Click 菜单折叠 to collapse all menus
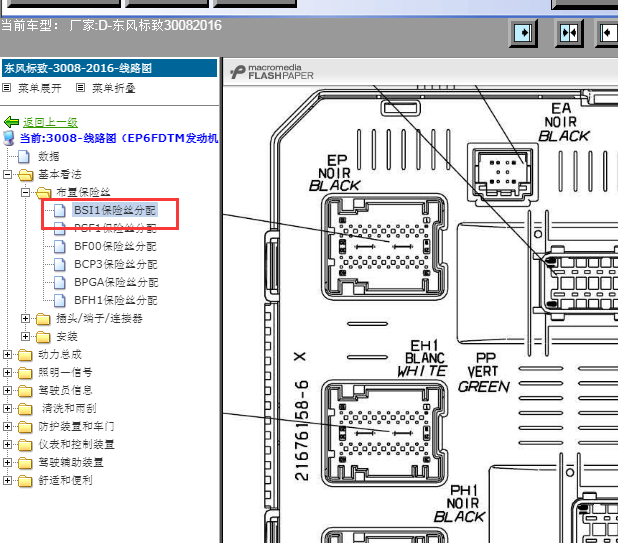This screenshot has width=618, height=543. [x=114, y=88]
